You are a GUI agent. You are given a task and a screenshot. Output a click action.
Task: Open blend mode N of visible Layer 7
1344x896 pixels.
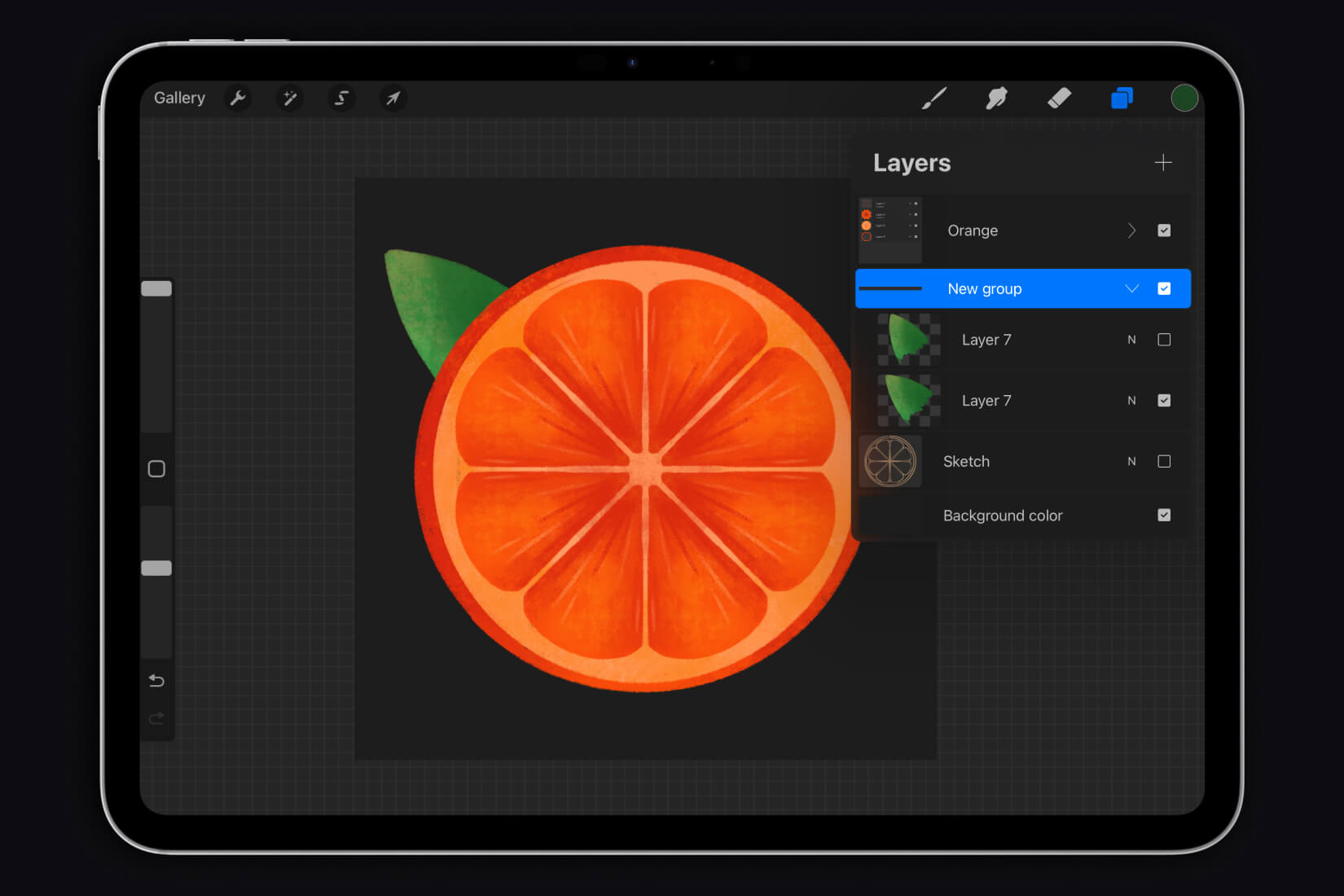click(x=1131, y=400)
